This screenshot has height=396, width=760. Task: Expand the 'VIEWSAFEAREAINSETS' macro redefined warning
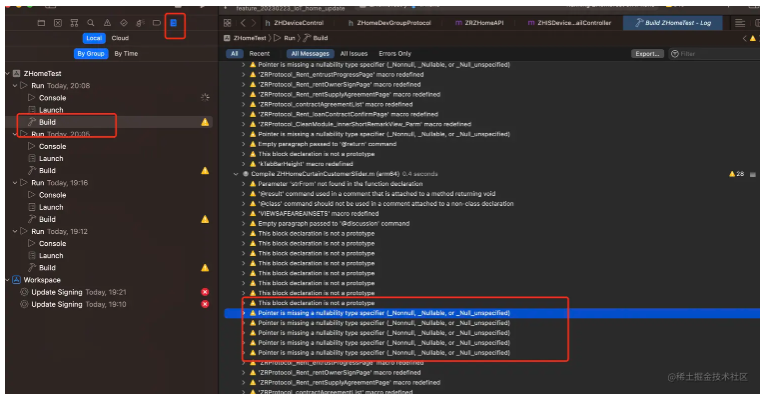click(244, 214)
